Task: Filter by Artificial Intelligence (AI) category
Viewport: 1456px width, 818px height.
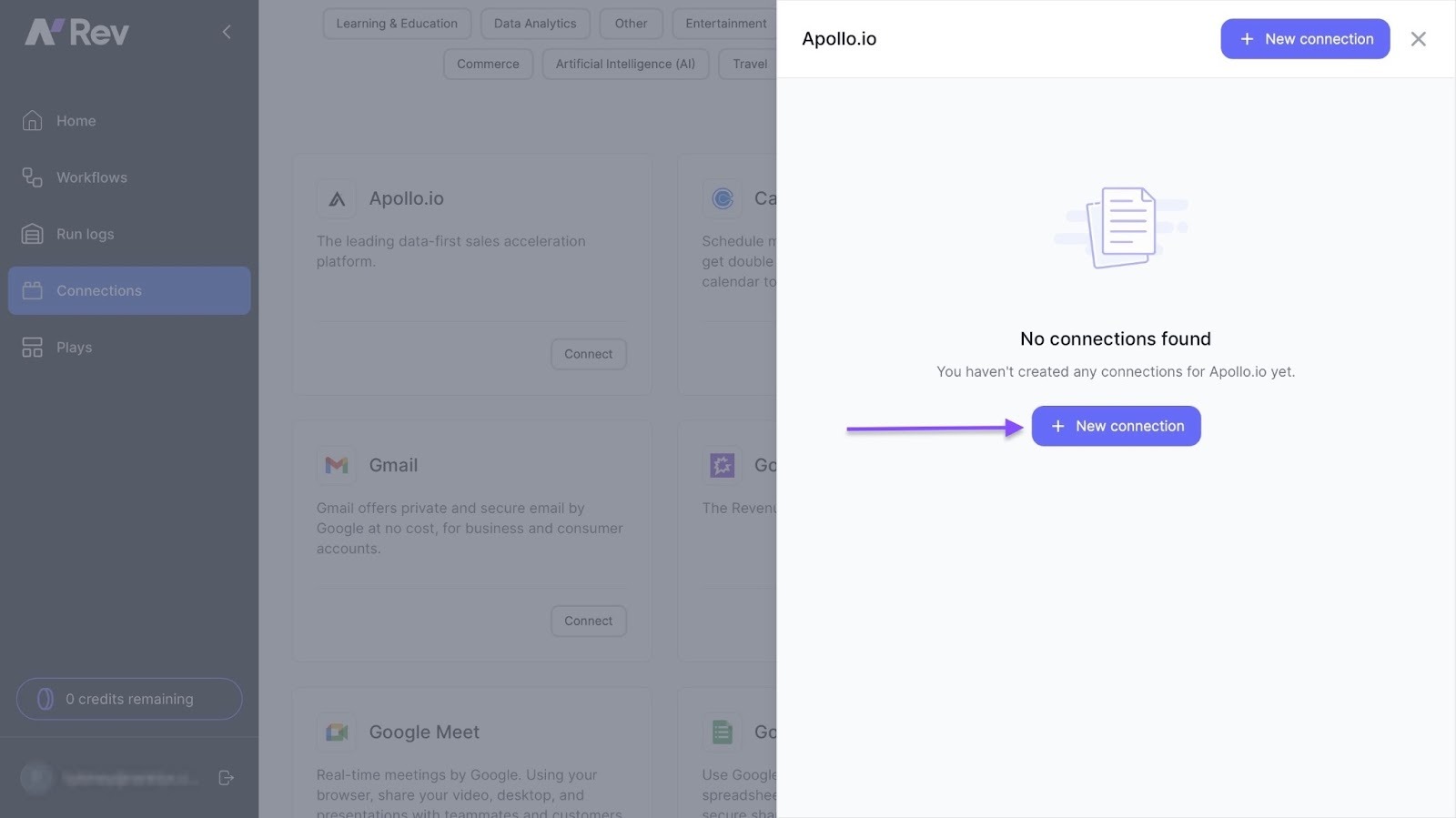Action: click(625, 64)
